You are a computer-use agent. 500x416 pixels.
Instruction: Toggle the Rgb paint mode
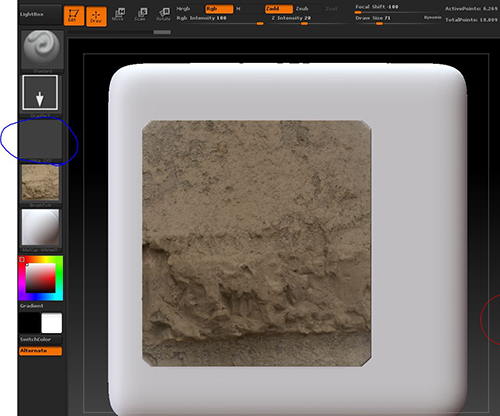[219, 9]
